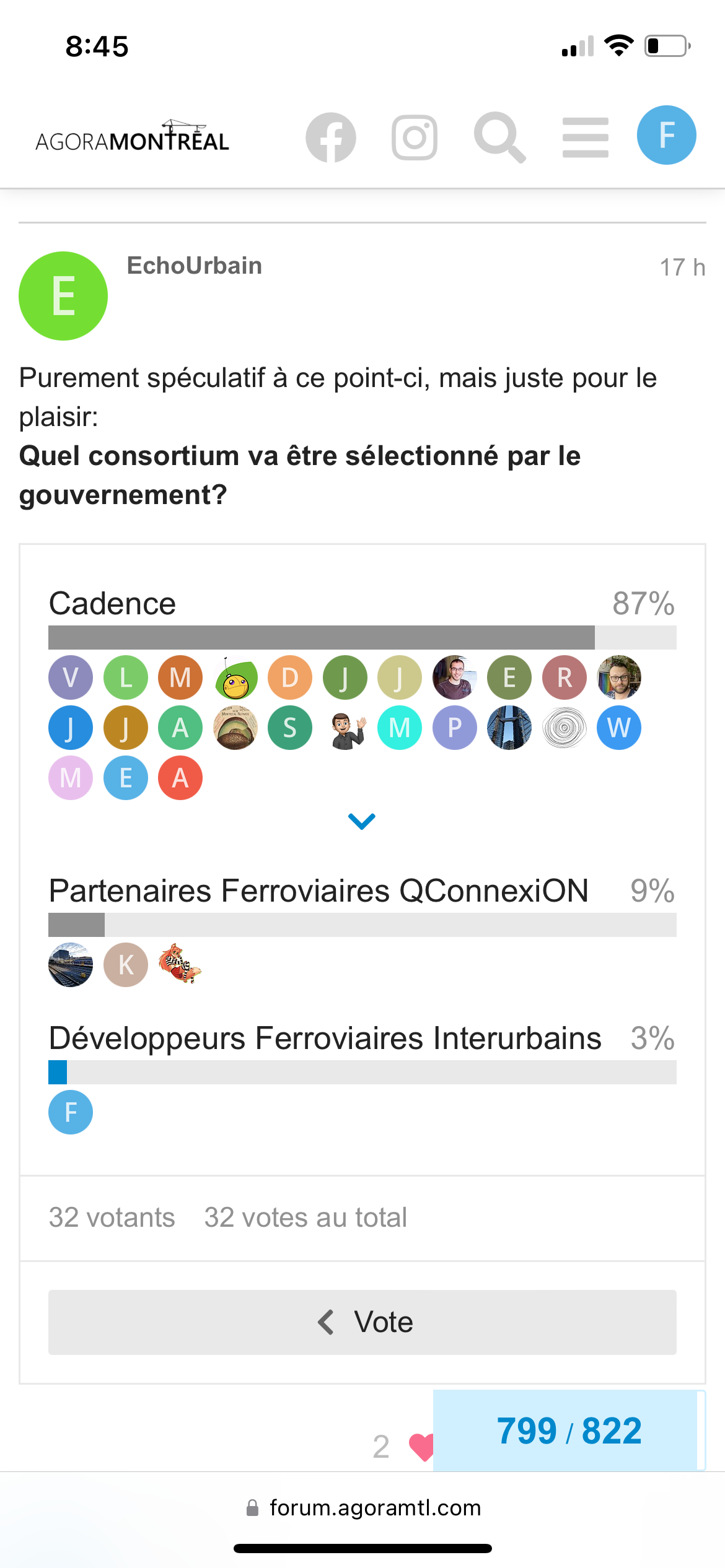Viewport: 725px width, 1568px height.
Task: Open the 799 / 822 topic progress navigator
Action: [x=569, y=1431]
